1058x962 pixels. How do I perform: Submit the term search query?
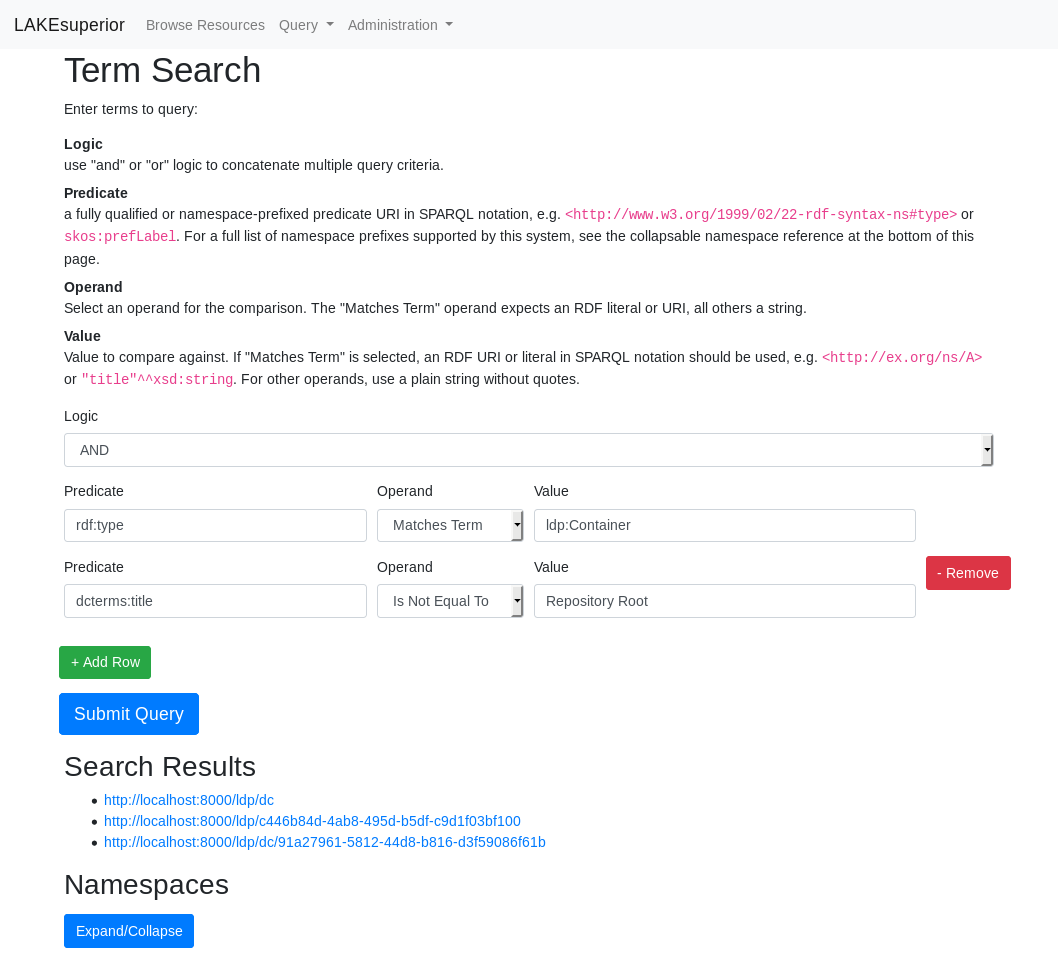click(129, 714)
